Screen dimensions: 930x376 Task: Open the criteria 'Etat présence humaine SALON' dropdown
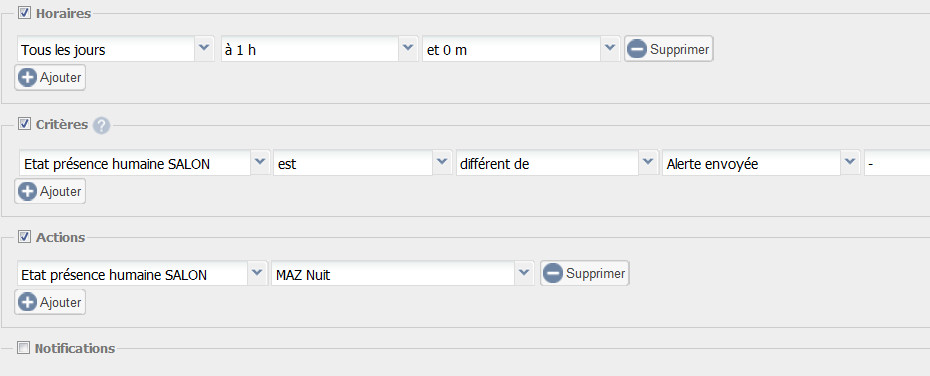coord(260,163)
